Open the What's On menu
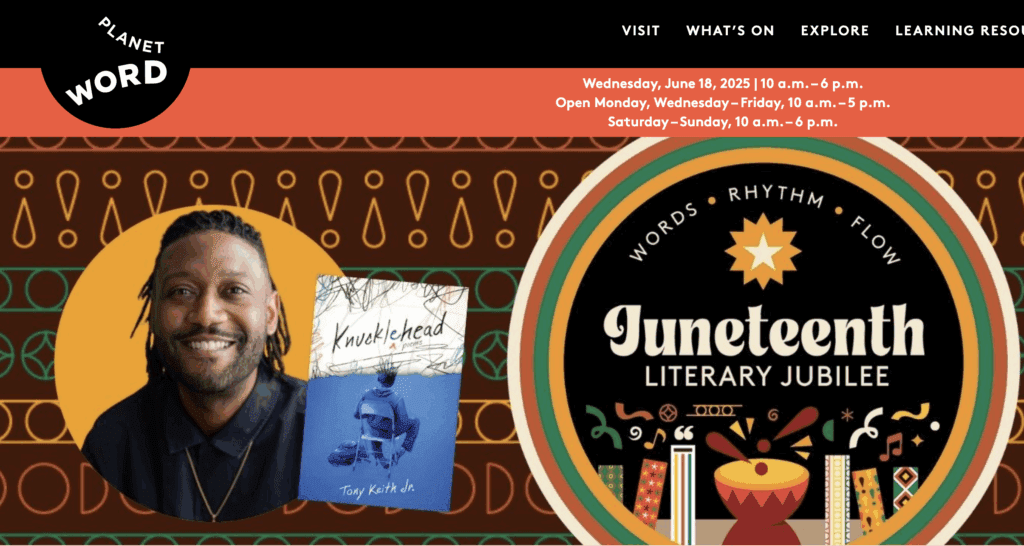The image size is (1024, 546). 730,31
